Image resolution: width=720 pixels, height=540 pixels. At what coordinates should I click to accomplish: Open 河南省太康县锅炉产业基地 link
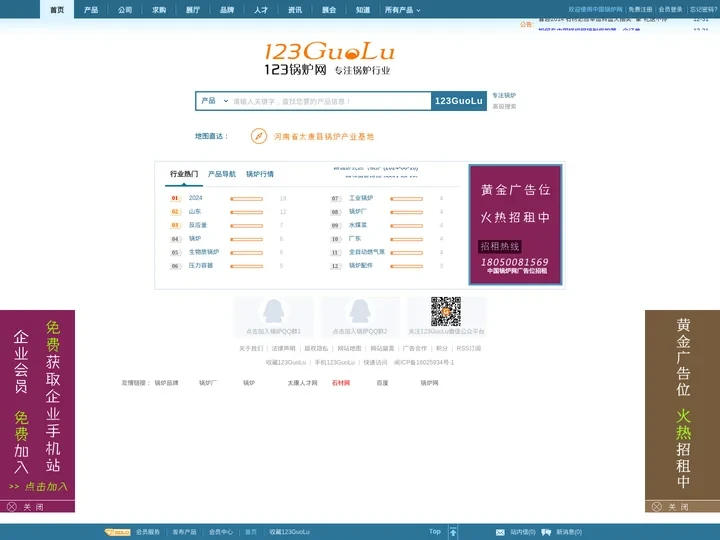tap(324, 136)
